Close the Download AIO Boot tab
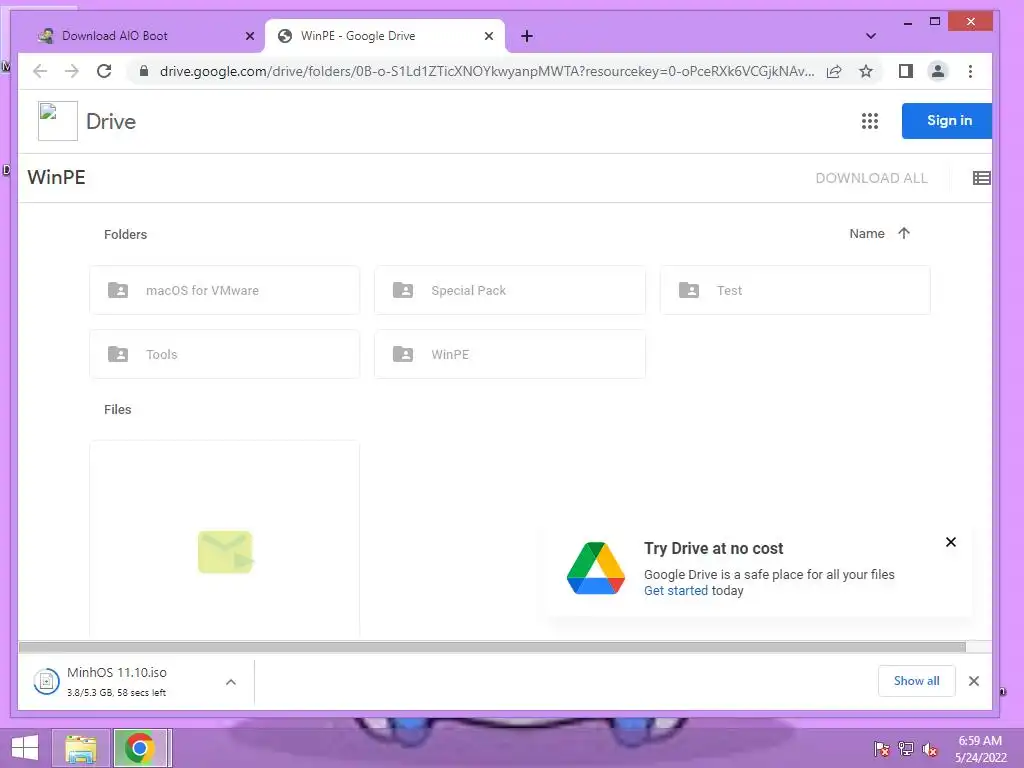 (x=249, y=36)
